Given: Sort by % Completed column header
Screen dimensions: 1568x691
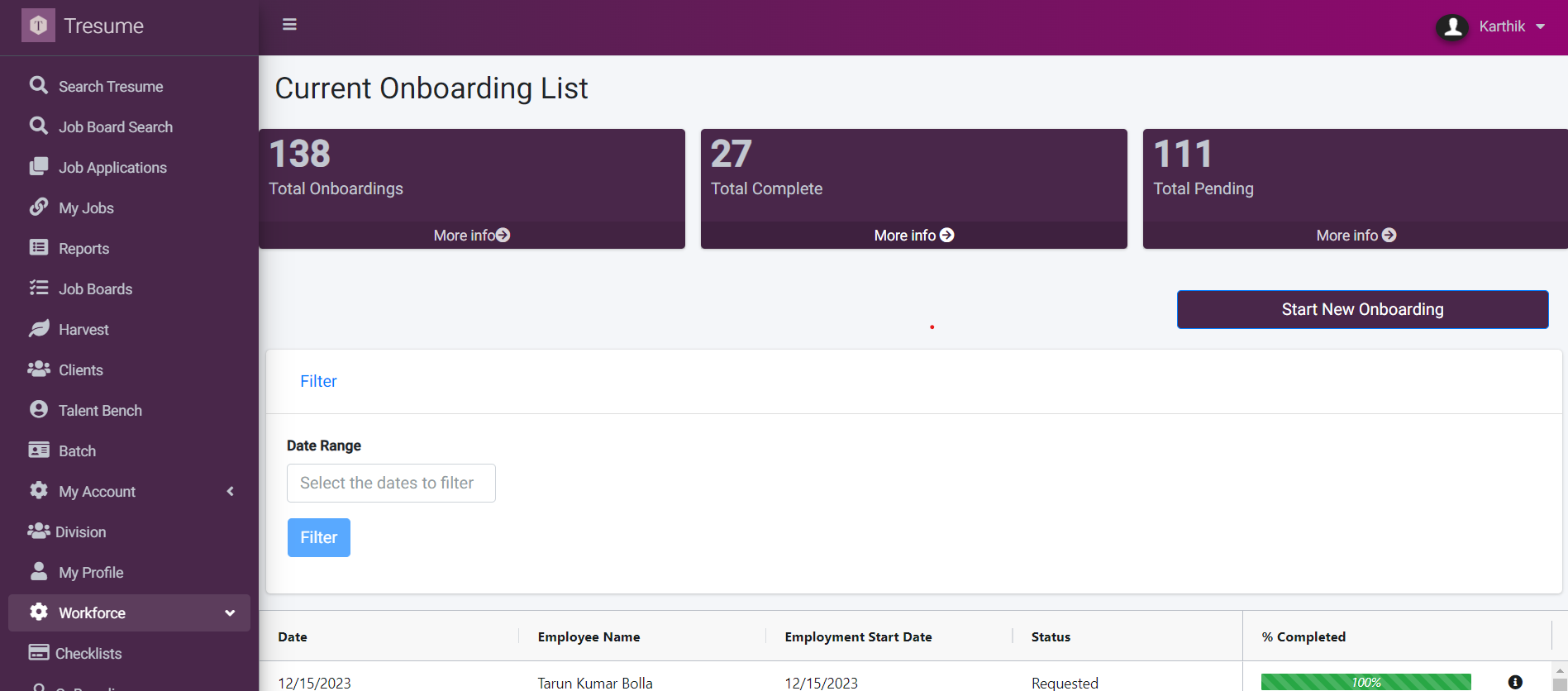Looking at the screenshot, I should click(x=1303, y=636).
